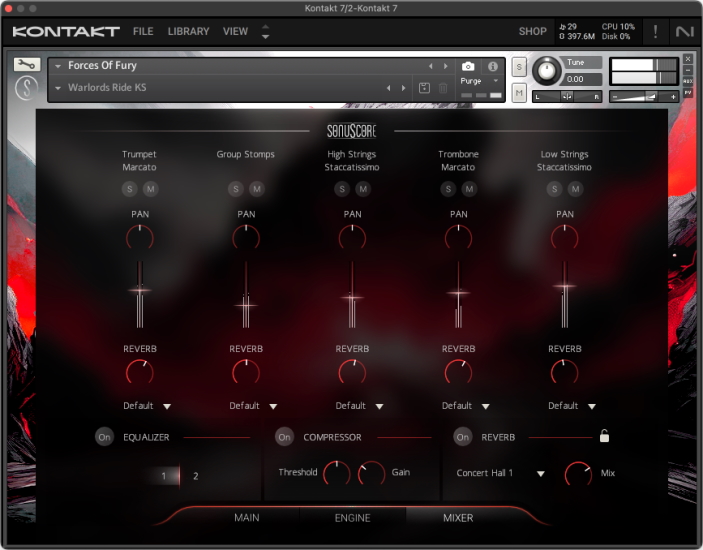This screenshot has height=550, width=703.
Task: Delete the snapshot with the trash icon
Action: (x=443, y=88)
